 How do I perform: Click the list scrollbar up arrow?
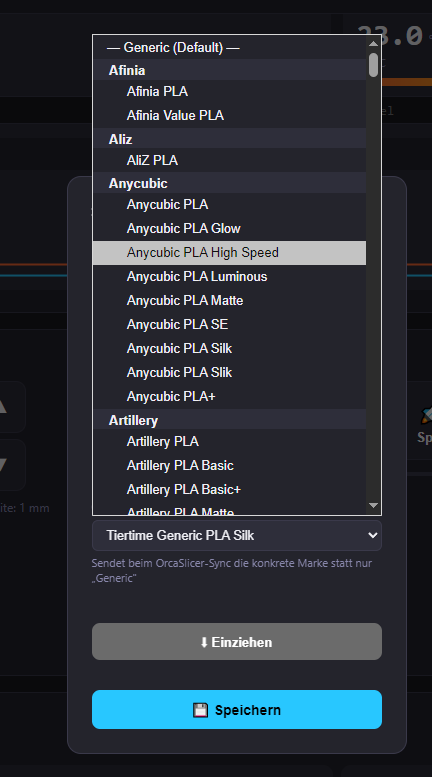click(374, 43)
